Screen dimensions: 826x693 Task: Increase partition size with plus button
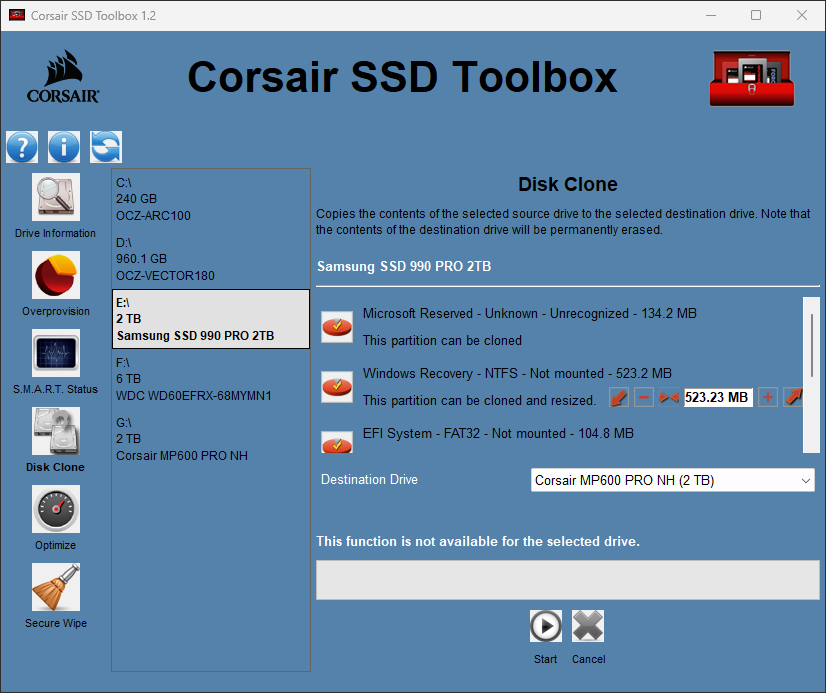point(768,398)
